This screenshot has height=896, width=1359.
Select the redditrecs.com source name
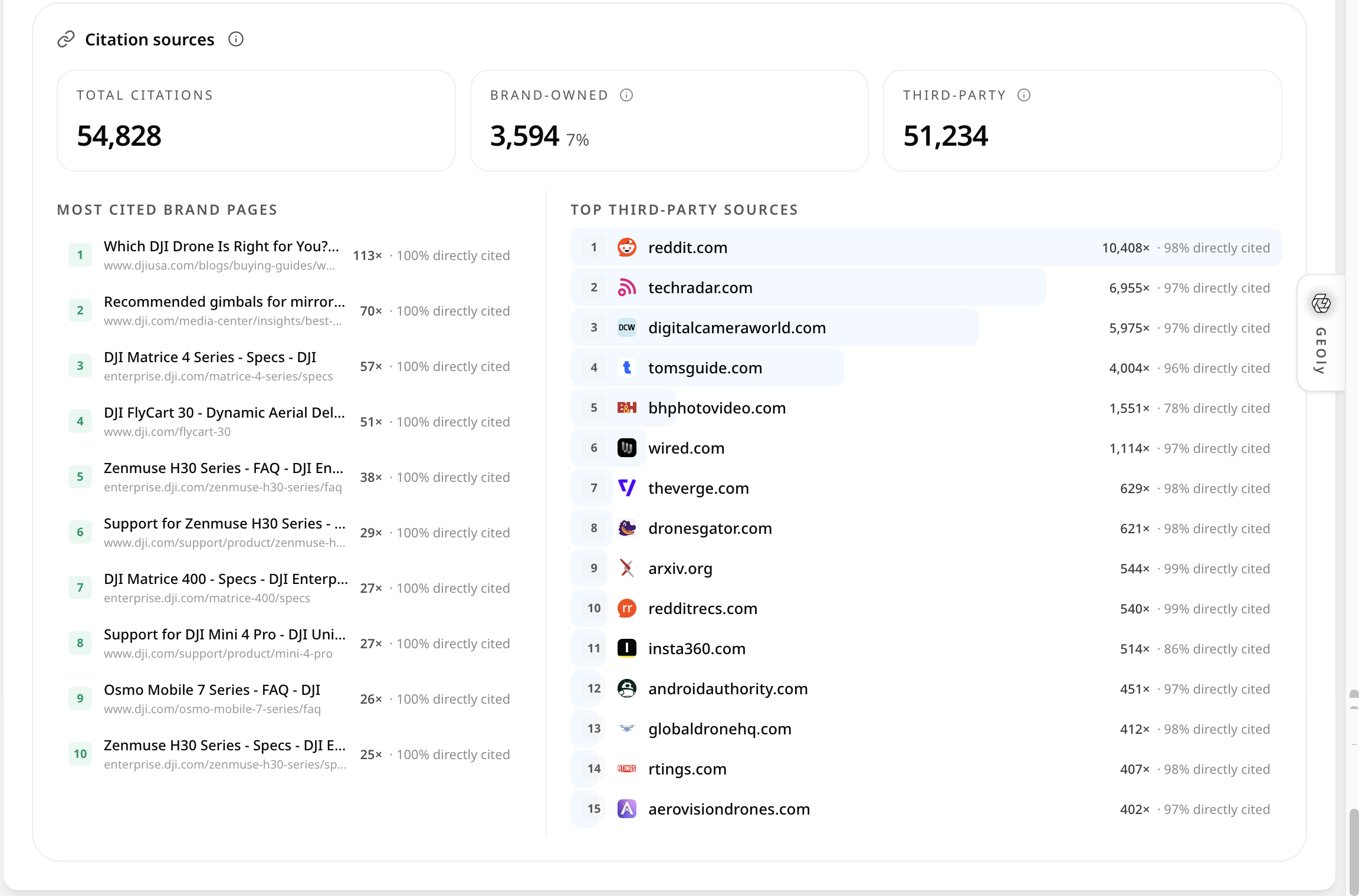[x=703, y=609]
